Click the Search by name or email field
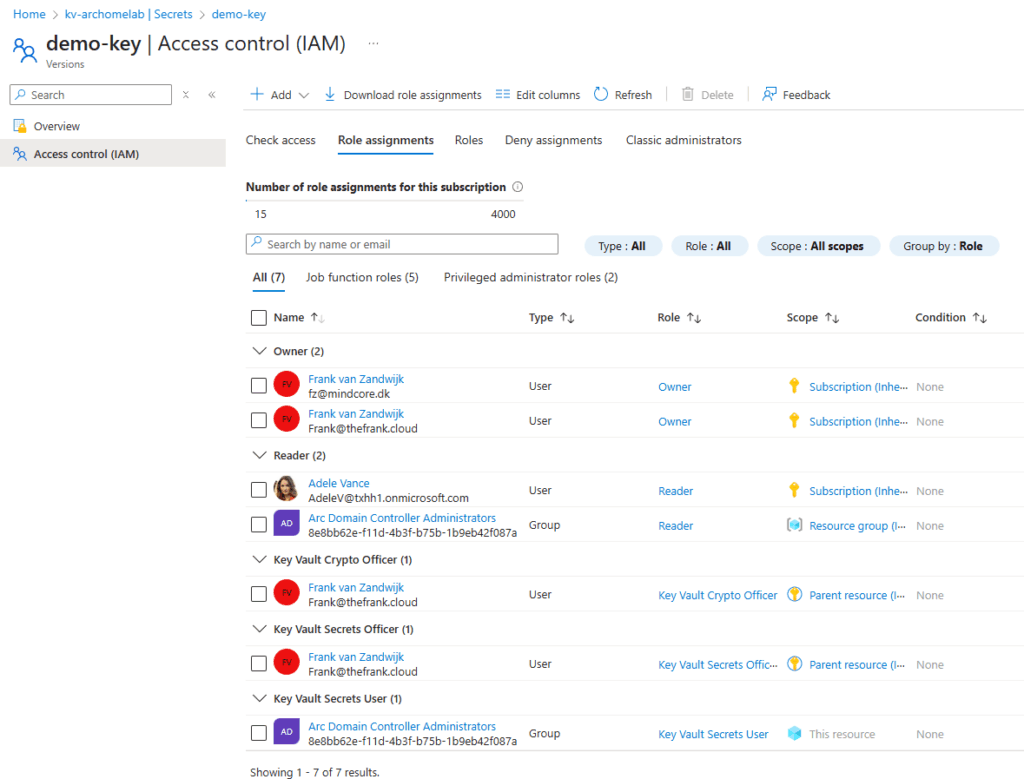Image resolution: width=1024 pixels, height=779 pixels. (402, 244)
